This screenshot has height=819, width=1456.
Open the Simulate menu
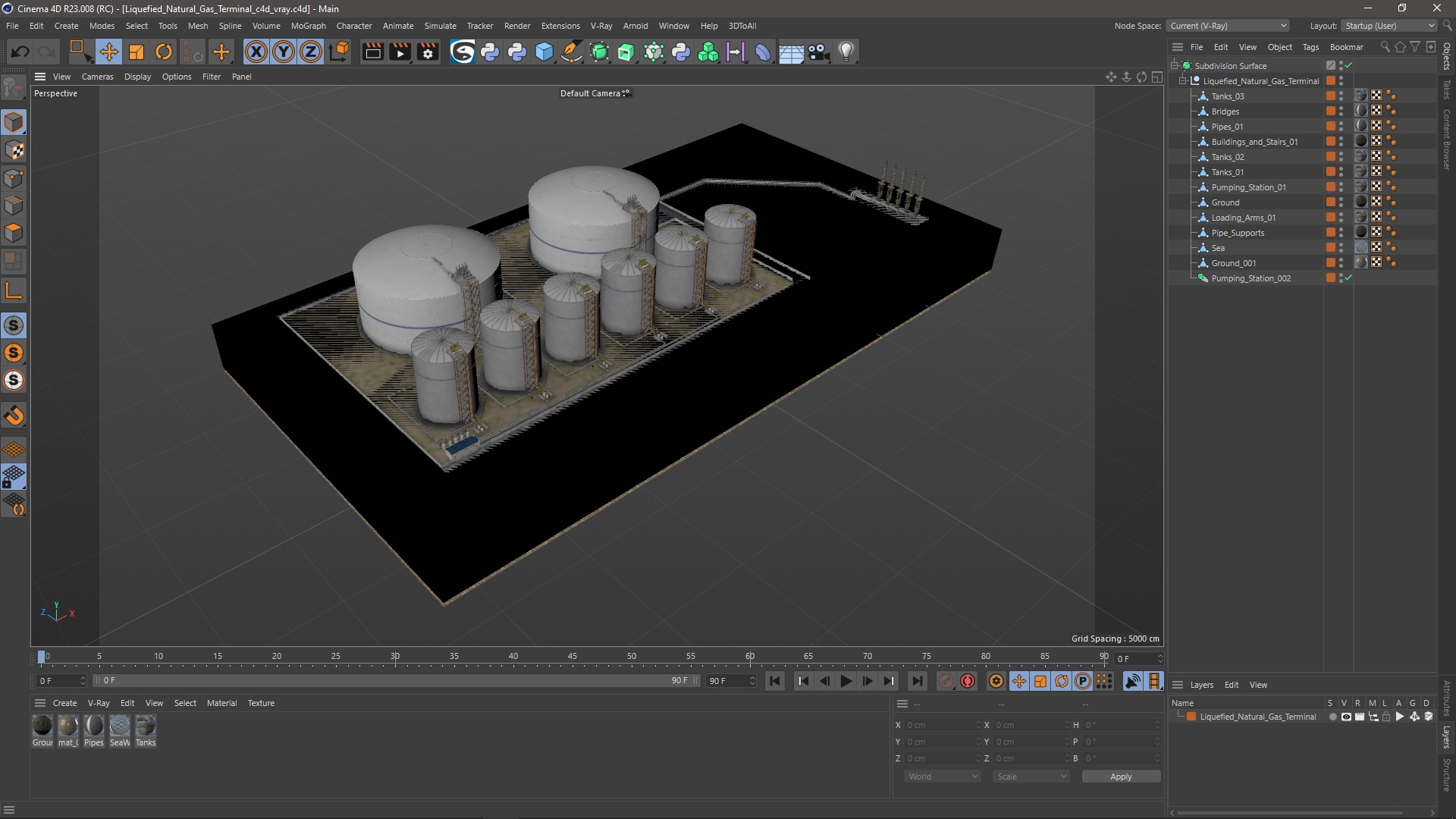tap(440, 26)
